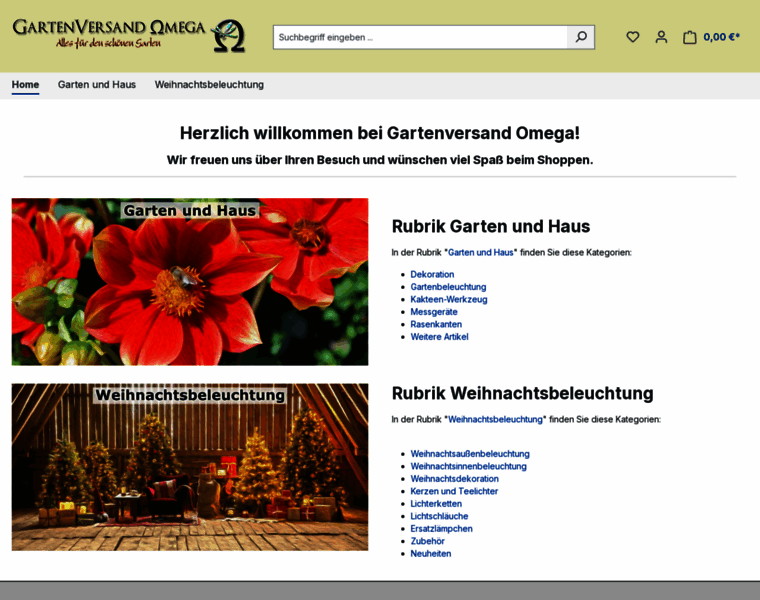
Task: Click the Herzlich willkommen heading
Action: pyautogui.click(x=380, y=133)
